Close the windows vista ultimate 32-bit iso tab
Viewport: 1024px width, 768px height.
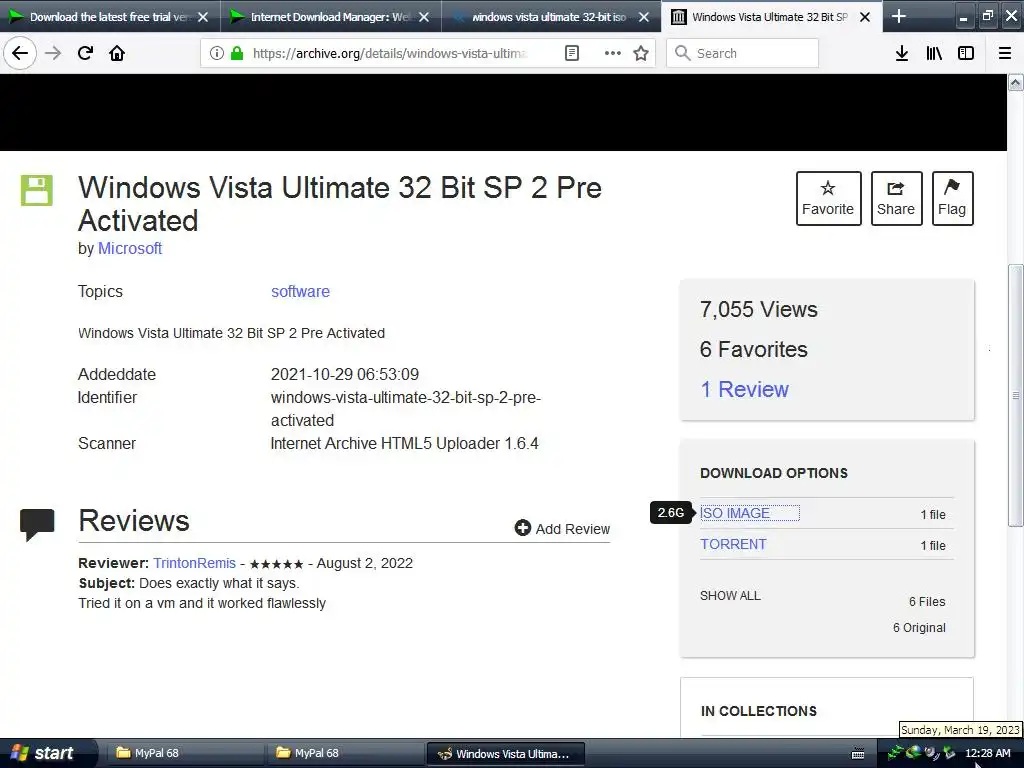(644, 17)
